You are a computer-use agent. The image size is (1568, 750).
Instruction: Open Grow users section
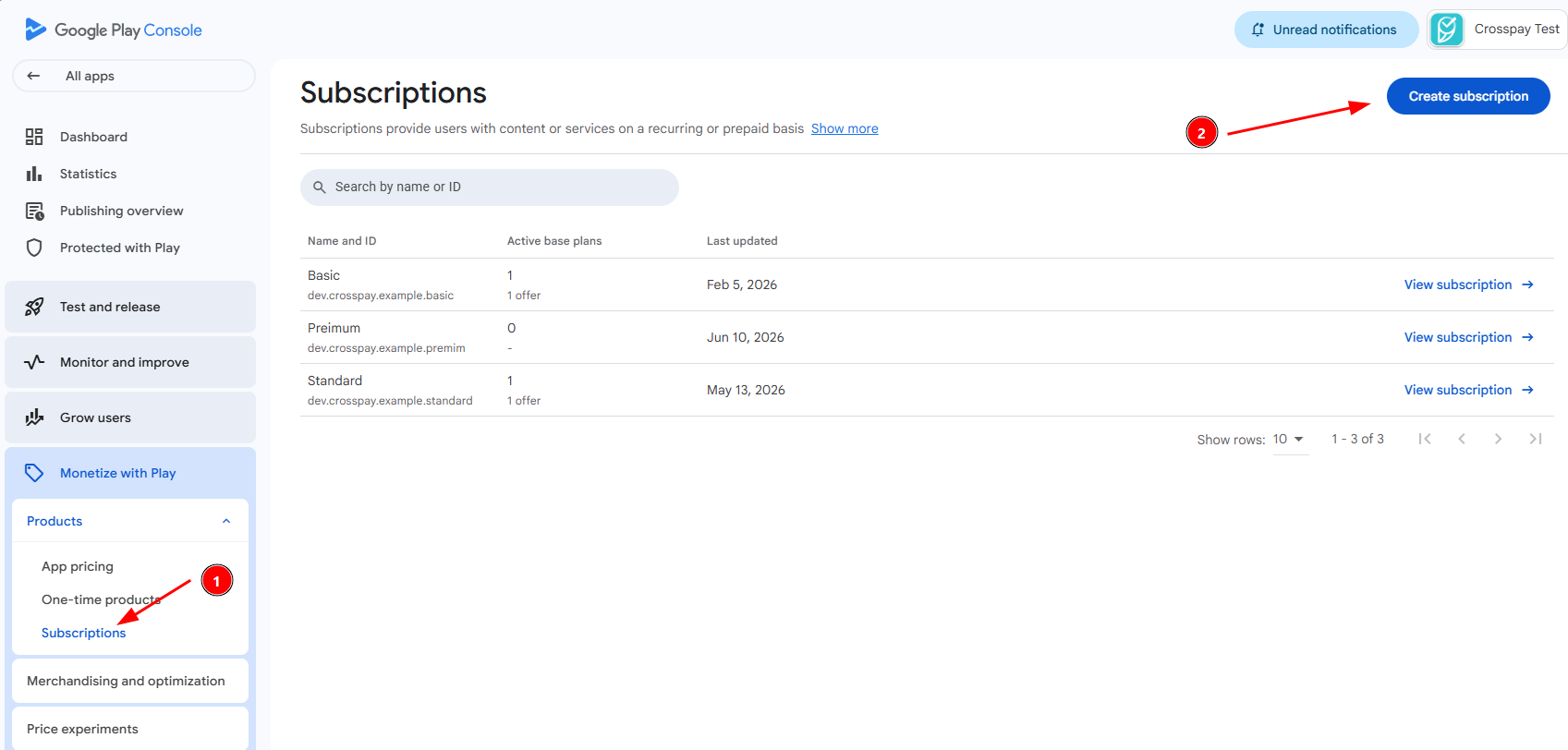point(130,417)
